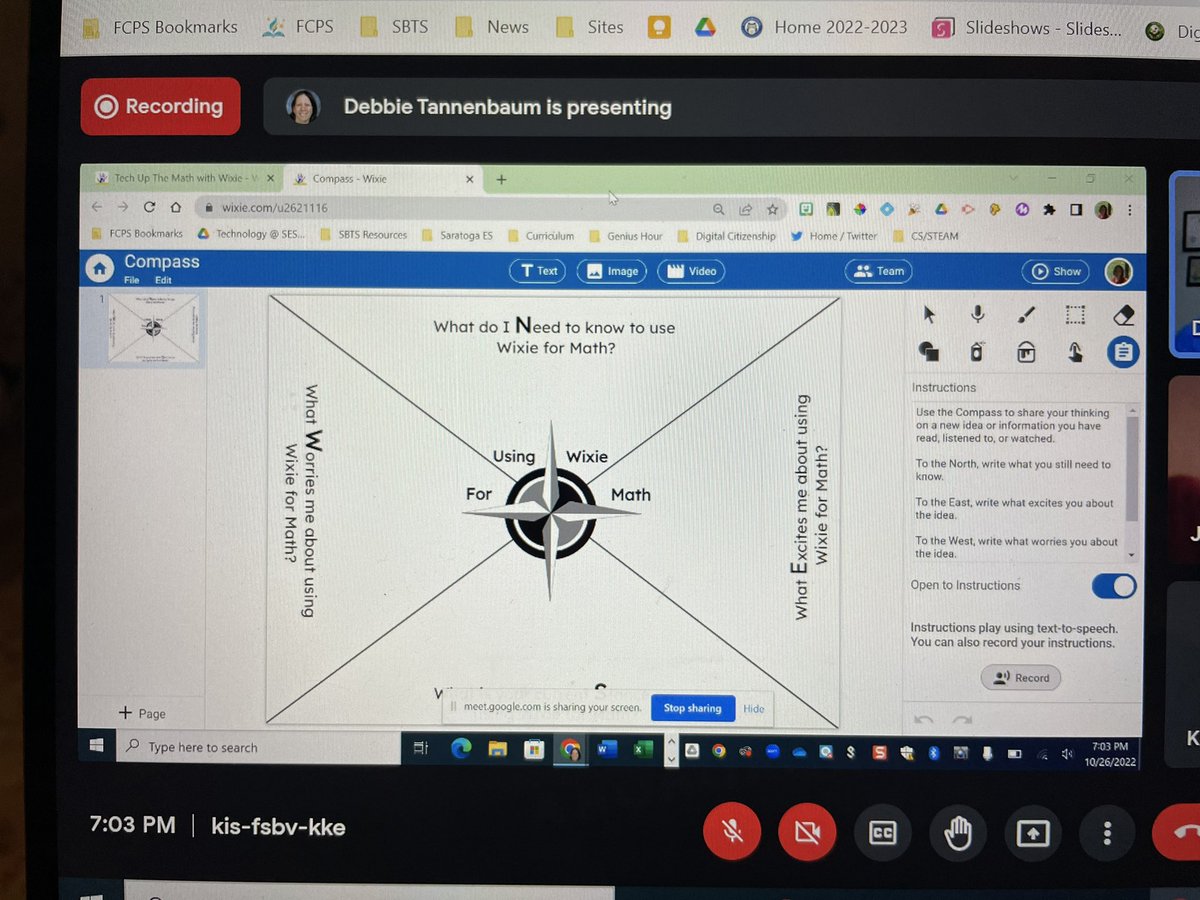The image size is (1200, 900).
Task: Open the Edit menu in Wixie
Action: pos(163,281)
